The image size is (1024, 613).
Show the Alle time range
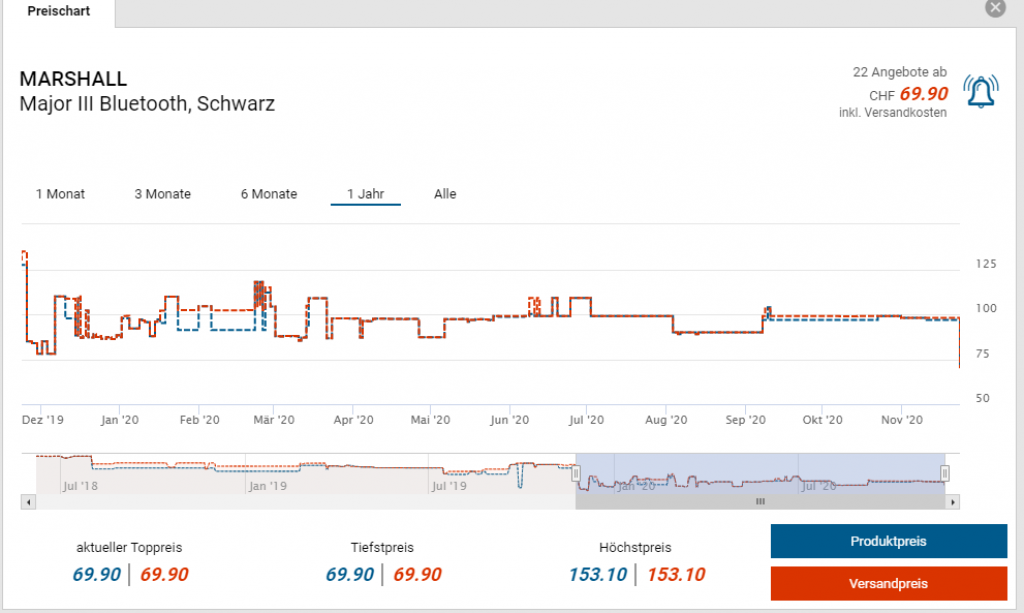coord(445,194)
